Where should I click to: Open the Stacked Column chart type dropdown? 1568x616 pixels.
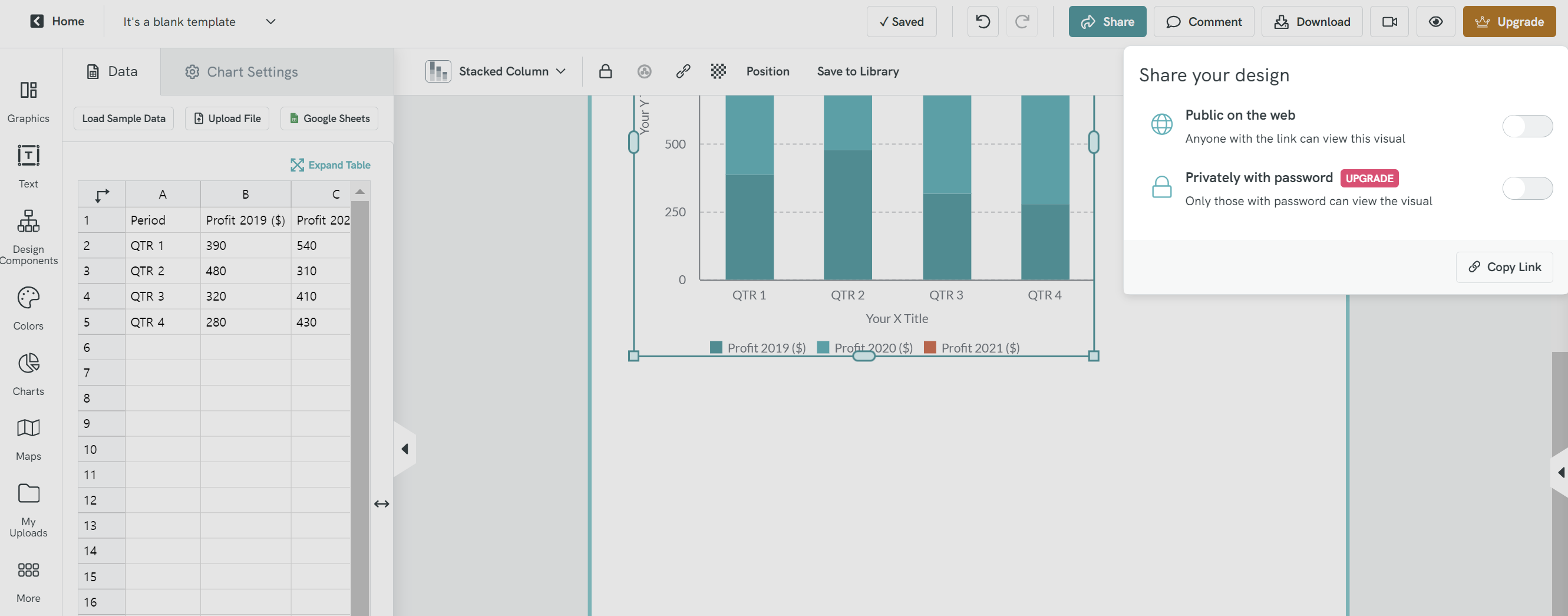click(x=560, y=71)
